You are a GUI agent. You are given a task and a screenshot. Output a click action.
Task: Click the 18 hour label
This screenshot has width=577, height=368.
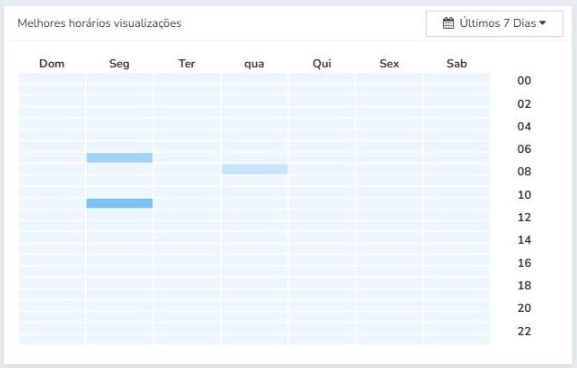pyautogui.click(x=524, y=286)
